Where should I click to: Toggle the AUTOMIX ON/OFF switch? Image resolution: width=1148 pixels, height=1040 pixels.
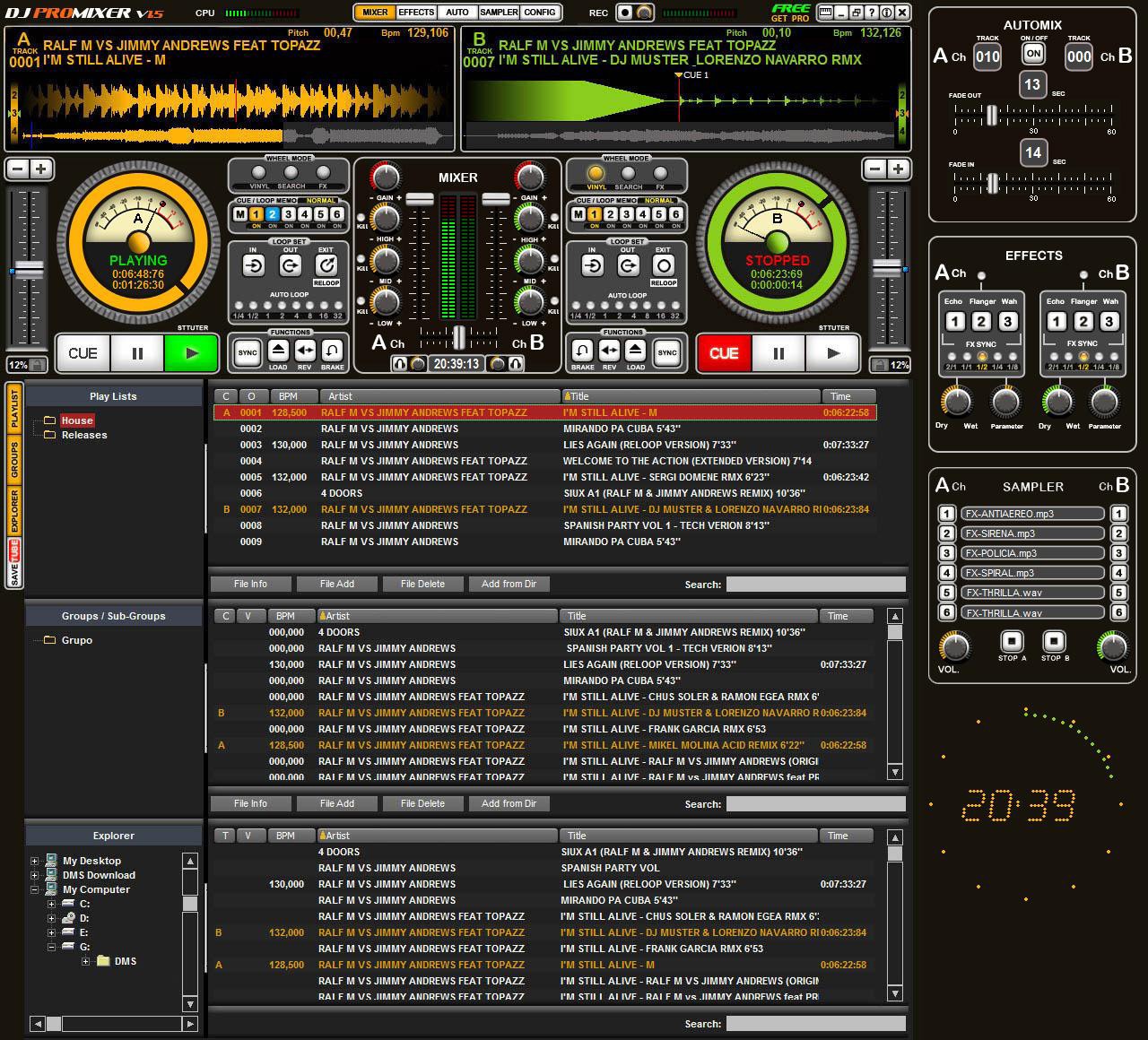pyautogui.click(x=1032, y=53)
